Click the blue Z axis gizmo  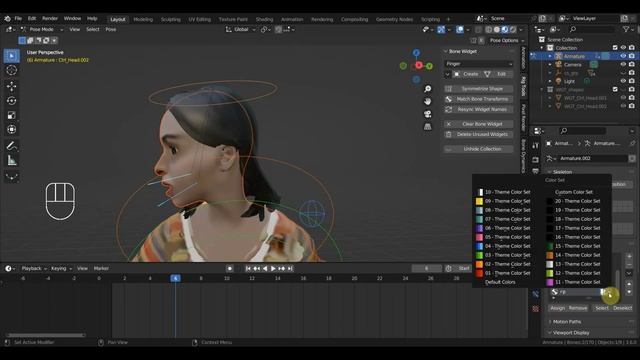click(416, 53)
